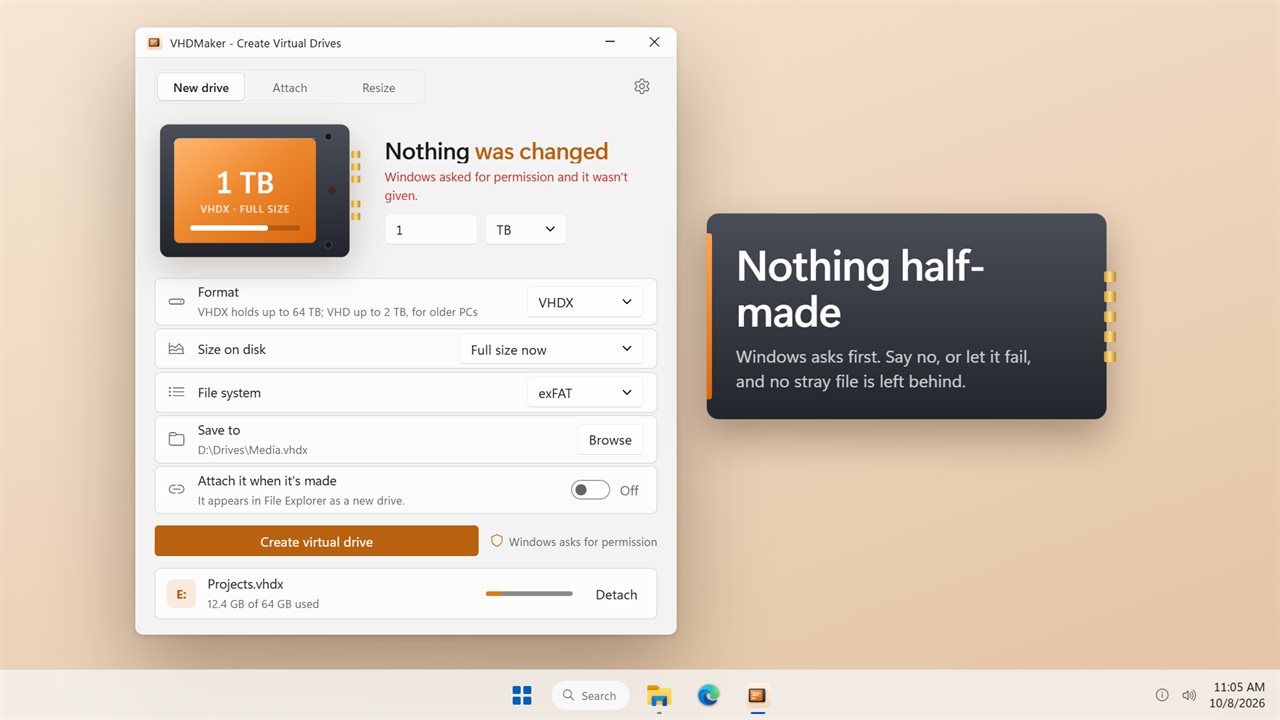This screenshot has height=720, width=1280.
Task: Open the TB size unit dropdown
Action: click(526, 229)
